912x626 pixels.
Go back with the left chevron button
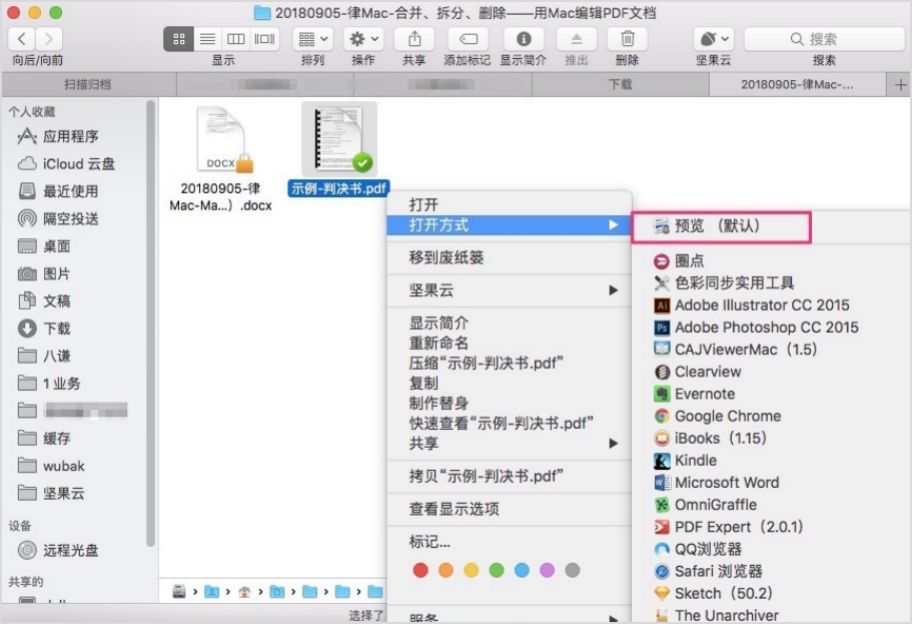pyautogui.click(x=22, y=39)
